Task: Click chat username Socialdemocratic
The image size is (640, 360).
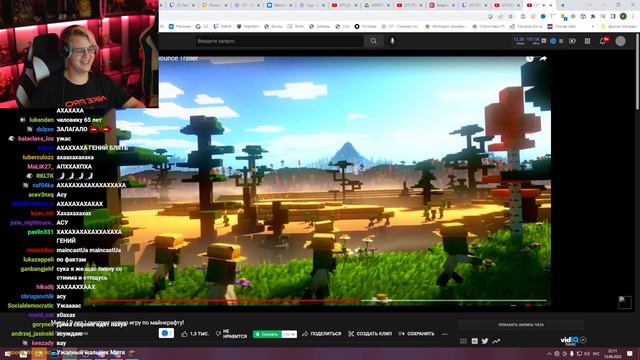Action: tap(31, 306)
